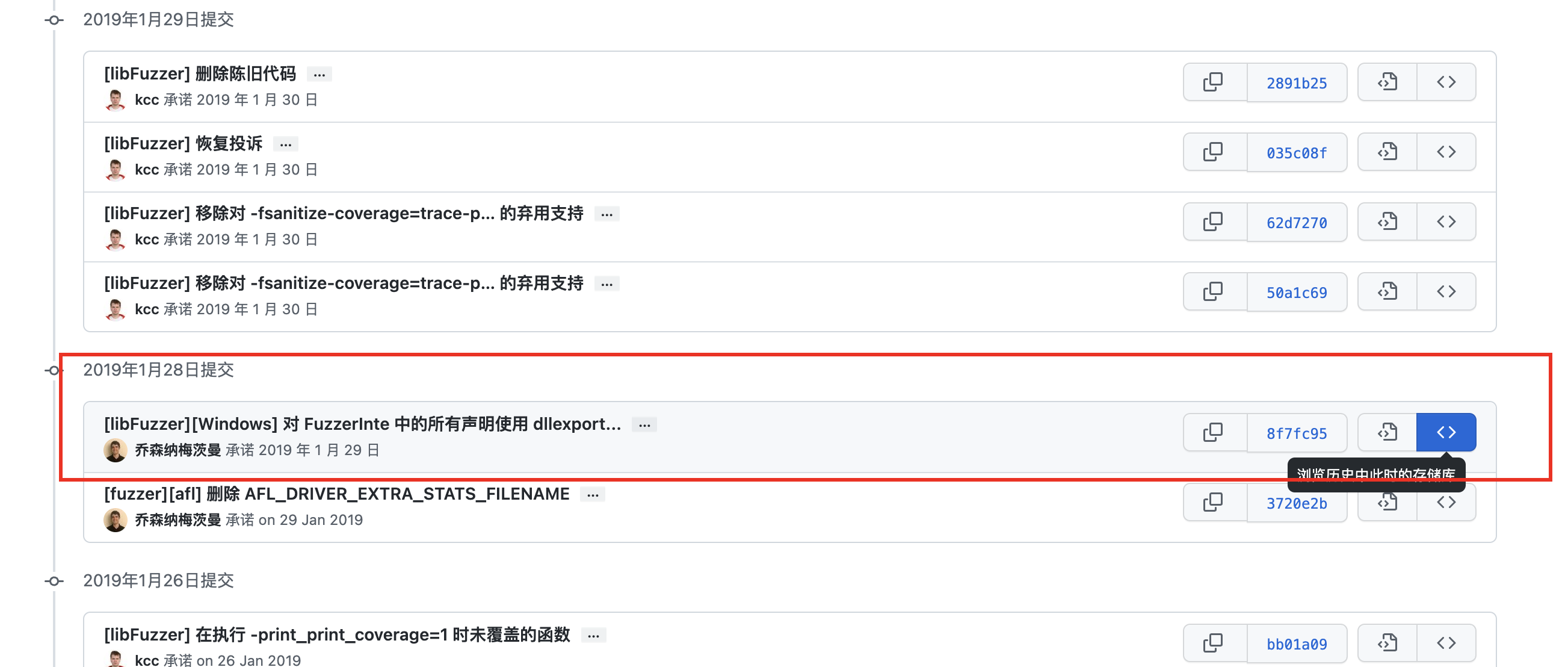The image size is (1568, 667).
Task: Open the commit titled [libFuzzer] 恢复投诉
Action: 182,143
